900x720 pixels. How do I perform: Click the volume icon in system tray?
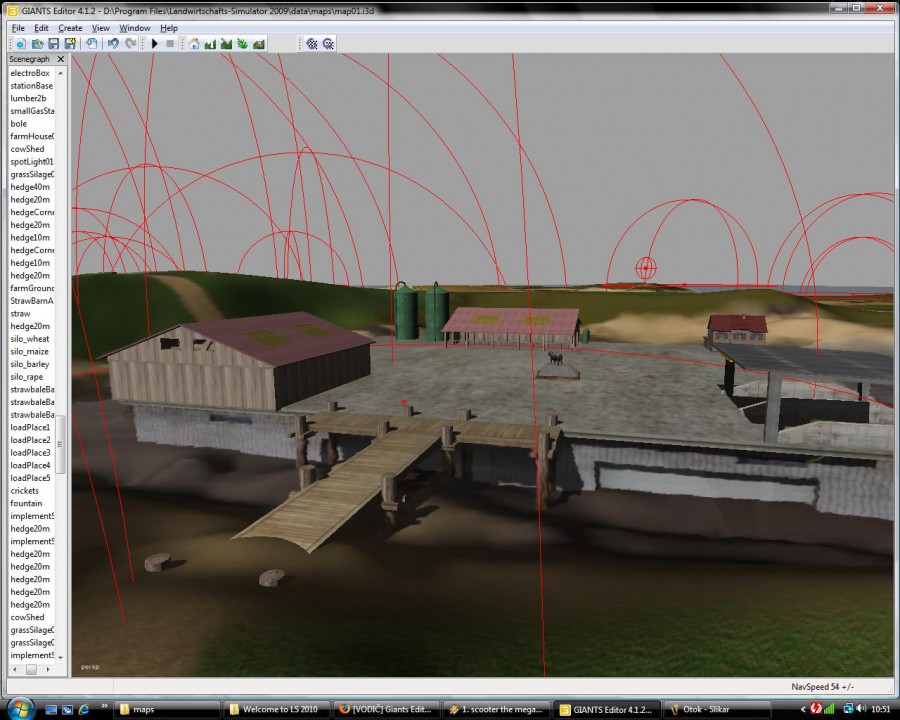coord(861,709)
